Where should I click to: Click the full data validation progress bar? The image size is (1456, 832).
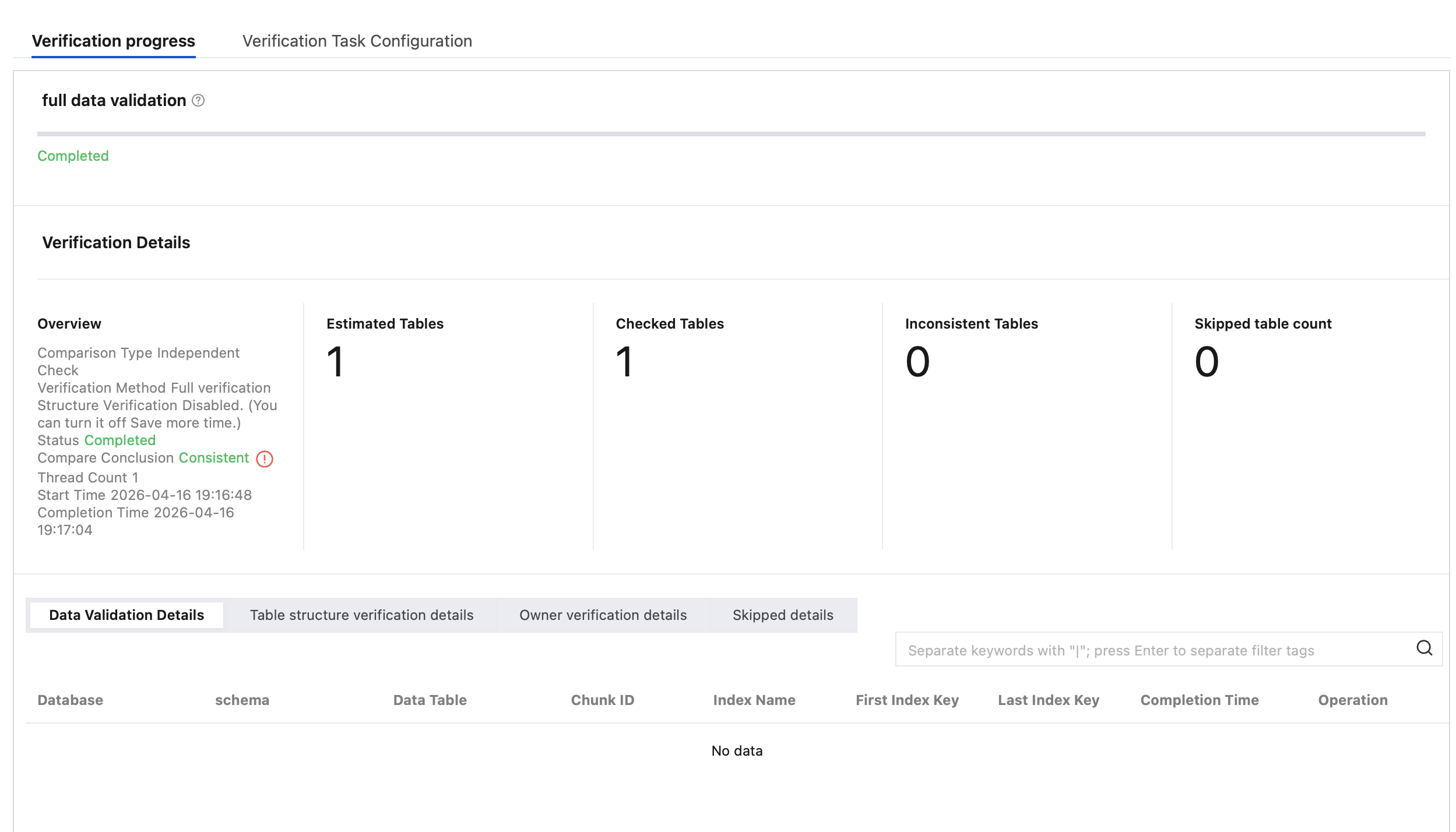point(731,134)
